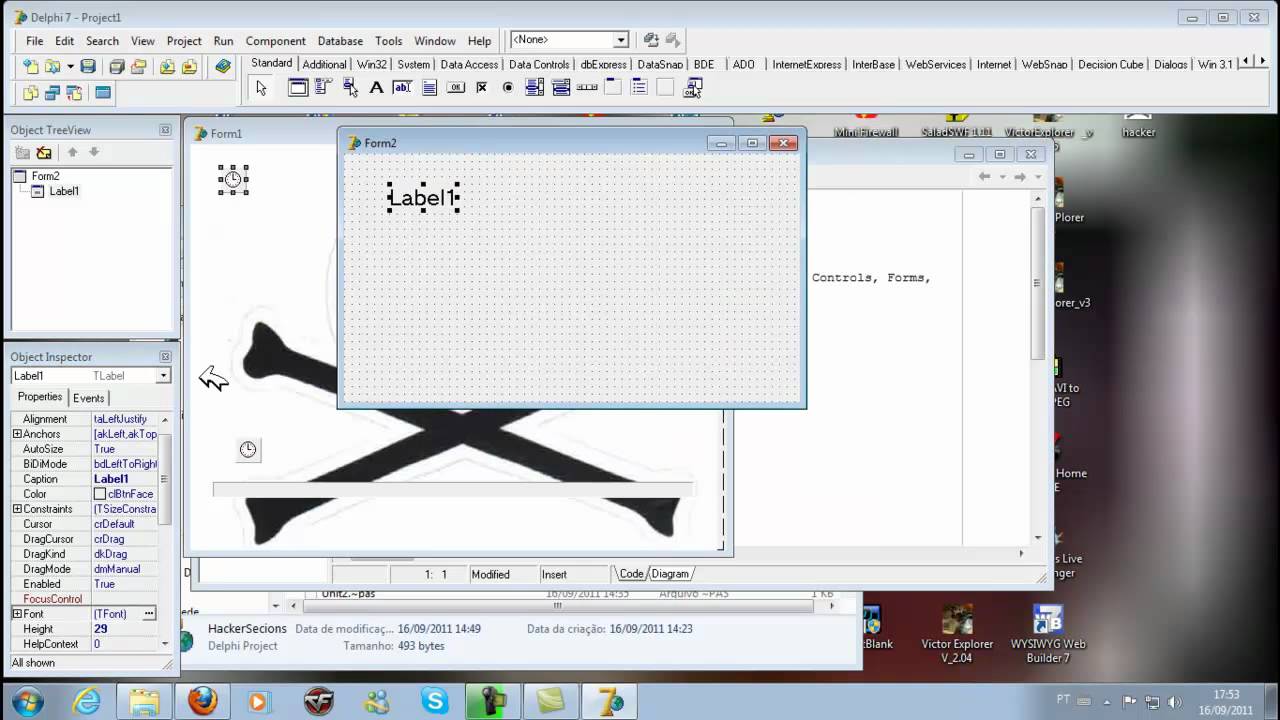Open Firefox from the taskbar
This screenshot has height=720, width=1280.
pos(203,701)
